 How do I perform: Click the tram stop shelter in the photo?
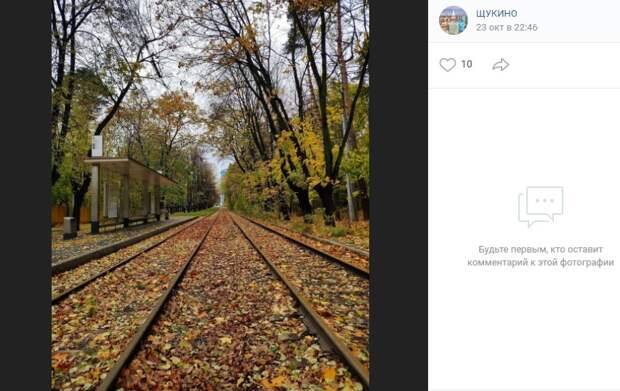tap(129, 192)
